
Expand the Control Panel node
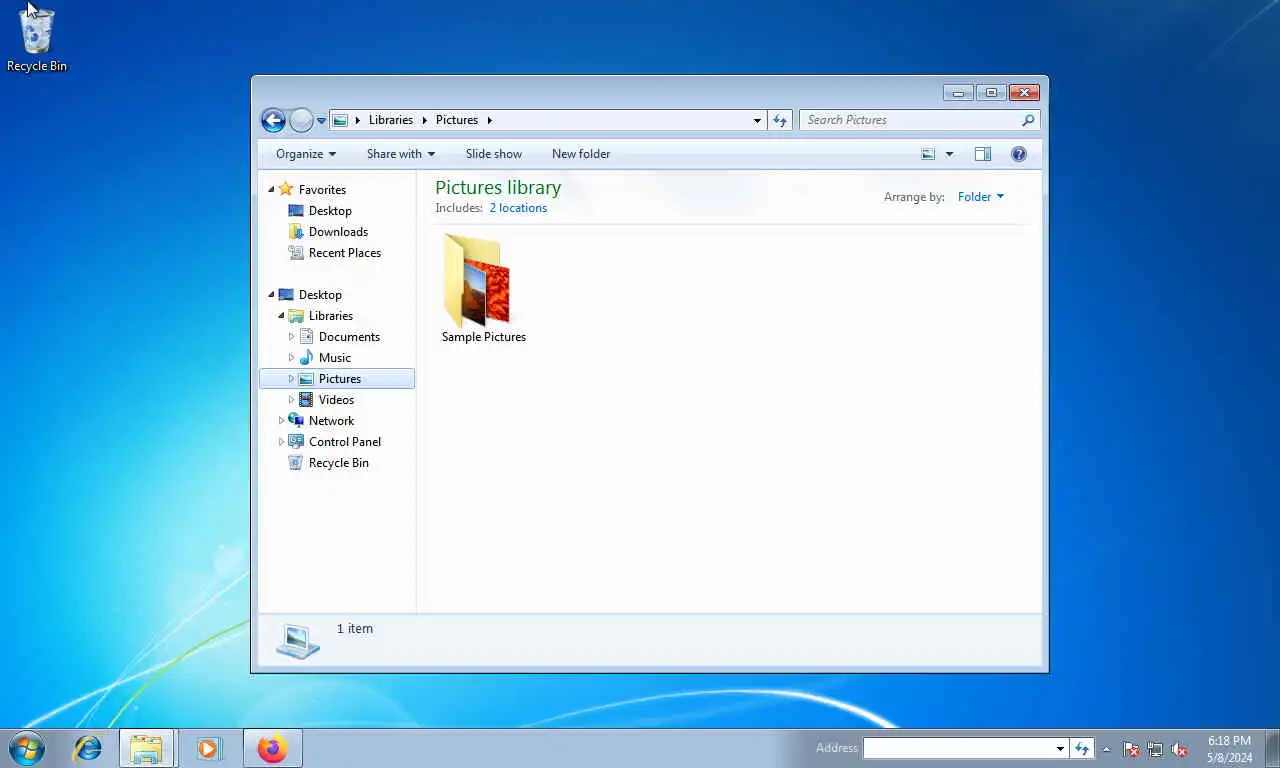click(281, 442)
